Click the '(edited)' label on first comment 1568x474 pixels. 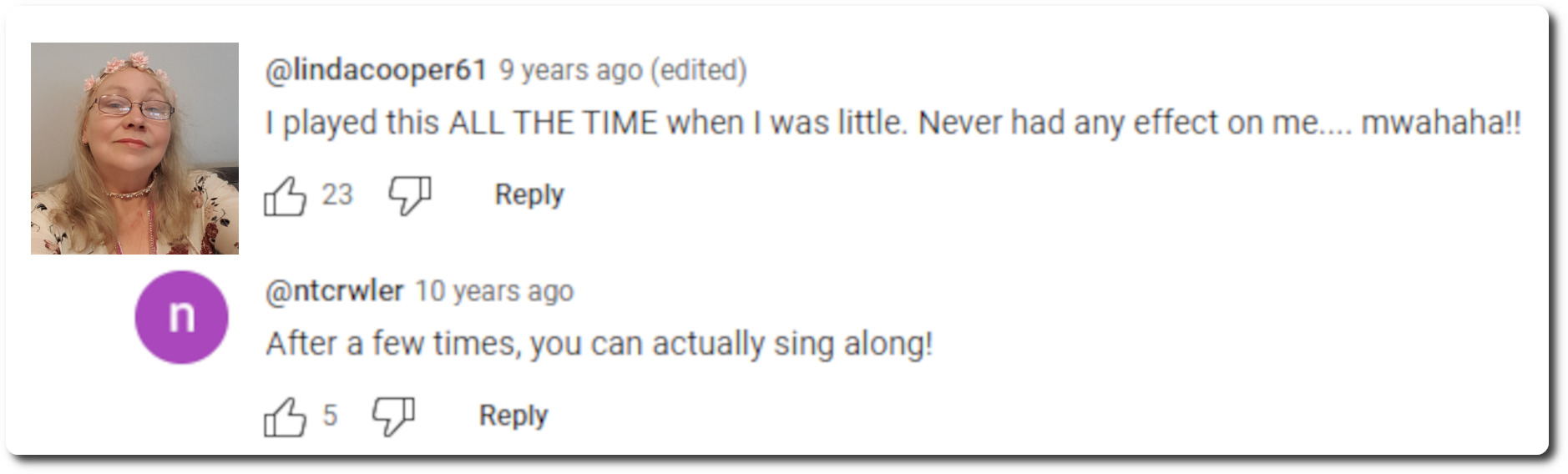click(698, 70)
